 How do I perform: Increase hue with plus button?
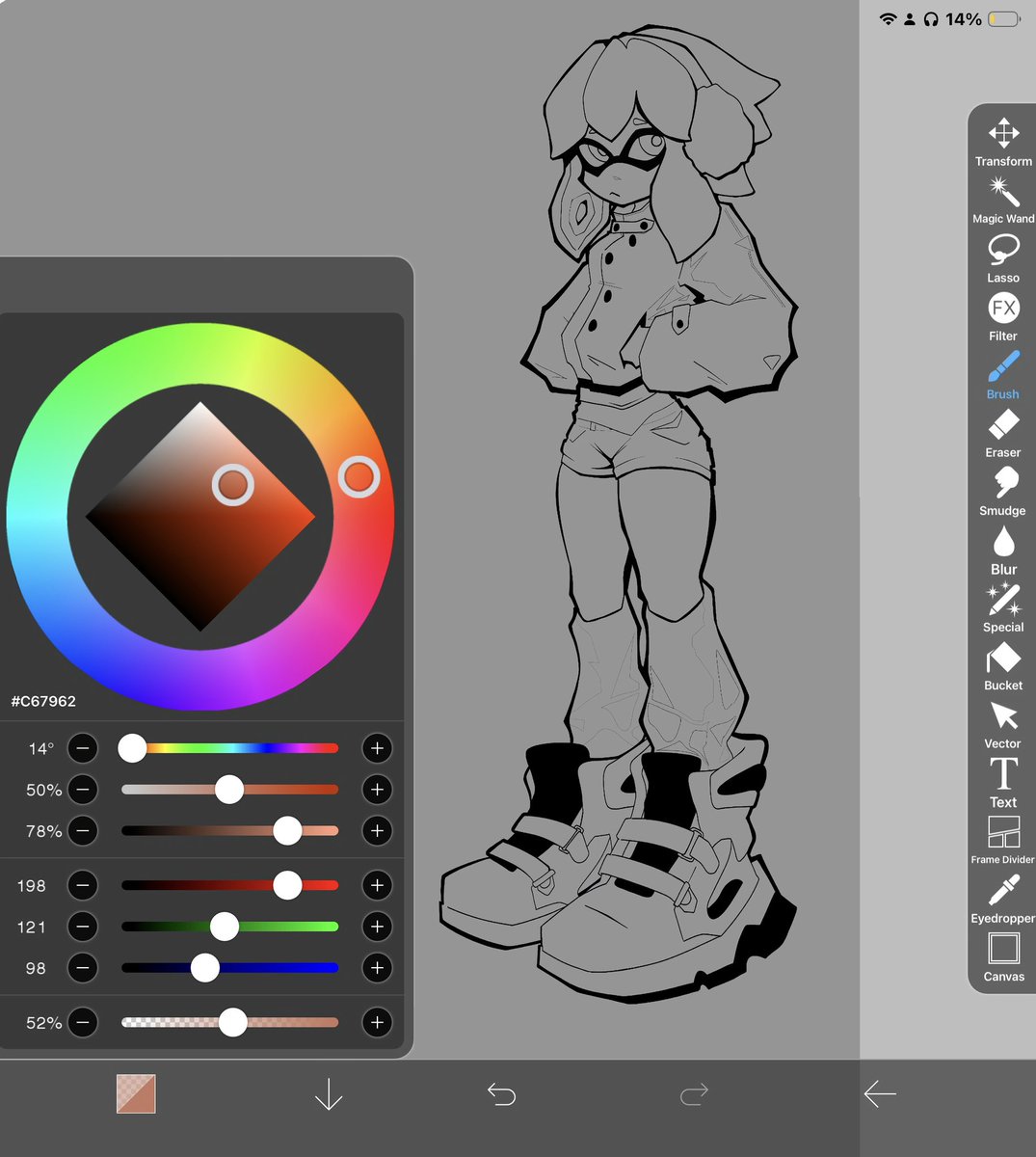pos(377,747)
